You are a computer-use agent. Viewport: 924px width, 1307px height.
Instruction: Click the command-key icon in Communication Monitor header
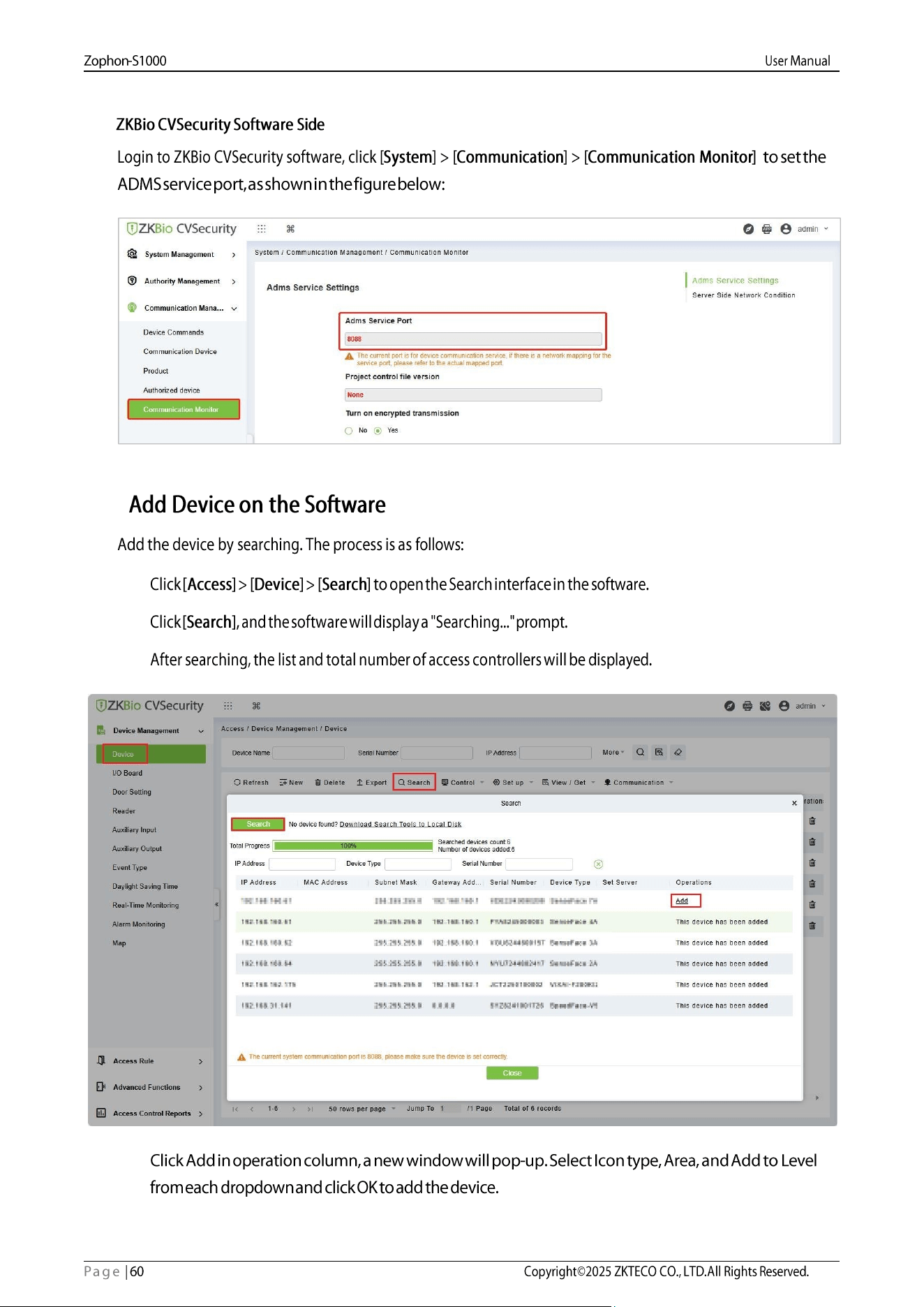291,229
